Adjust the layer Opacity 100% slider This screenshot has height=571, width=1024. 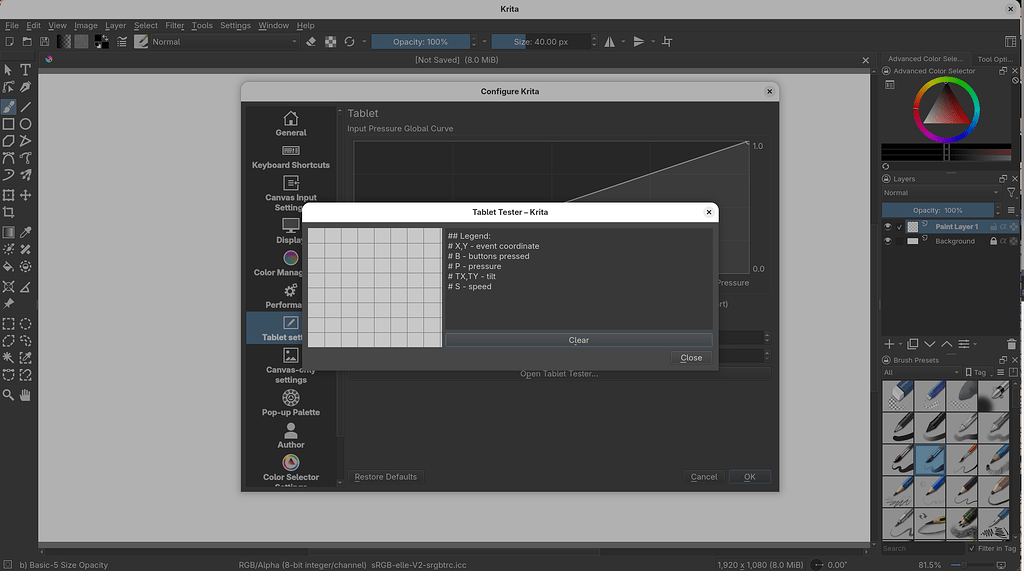click(x=938, y=210)
